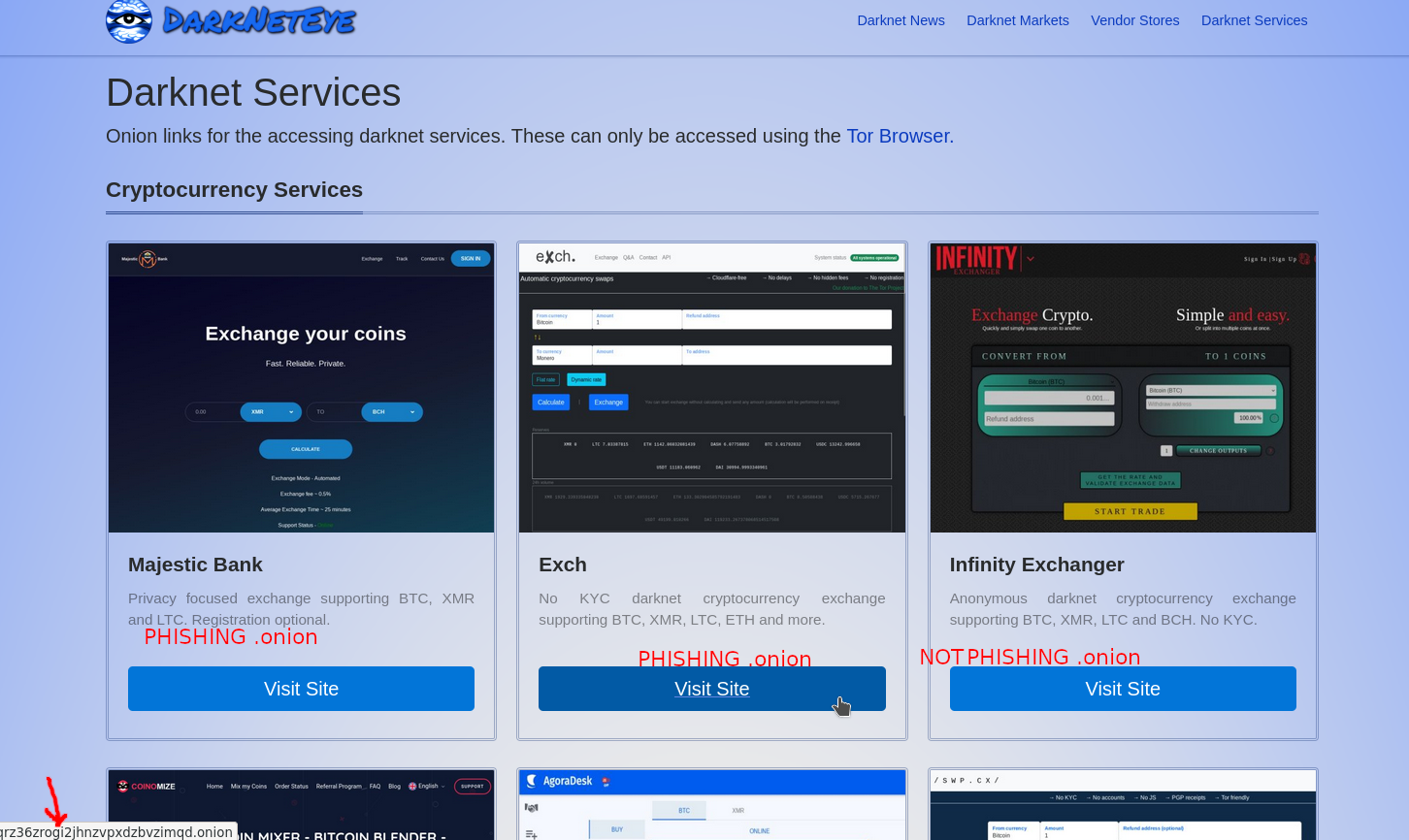Screen dimensions: 1409x840
Task: Click Exch No KYC description text
Action: [x=712, y=609]
